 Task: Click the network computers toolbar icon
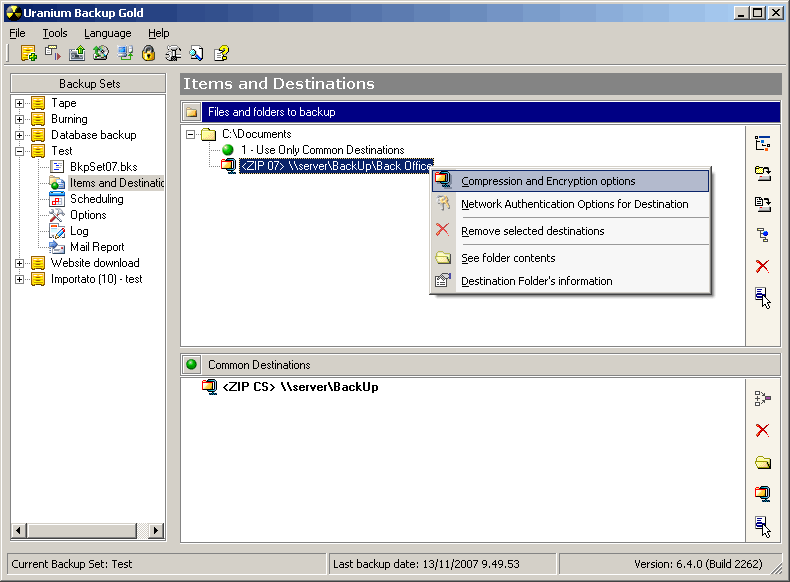pos(125,53)
